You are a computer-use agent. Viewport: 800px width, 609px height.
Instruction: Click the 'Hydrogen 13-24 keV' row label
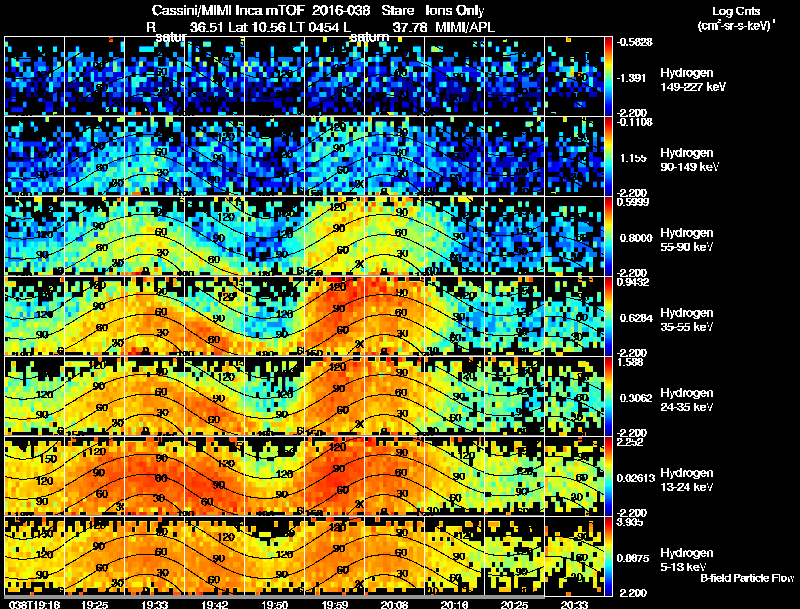(687, 480)
